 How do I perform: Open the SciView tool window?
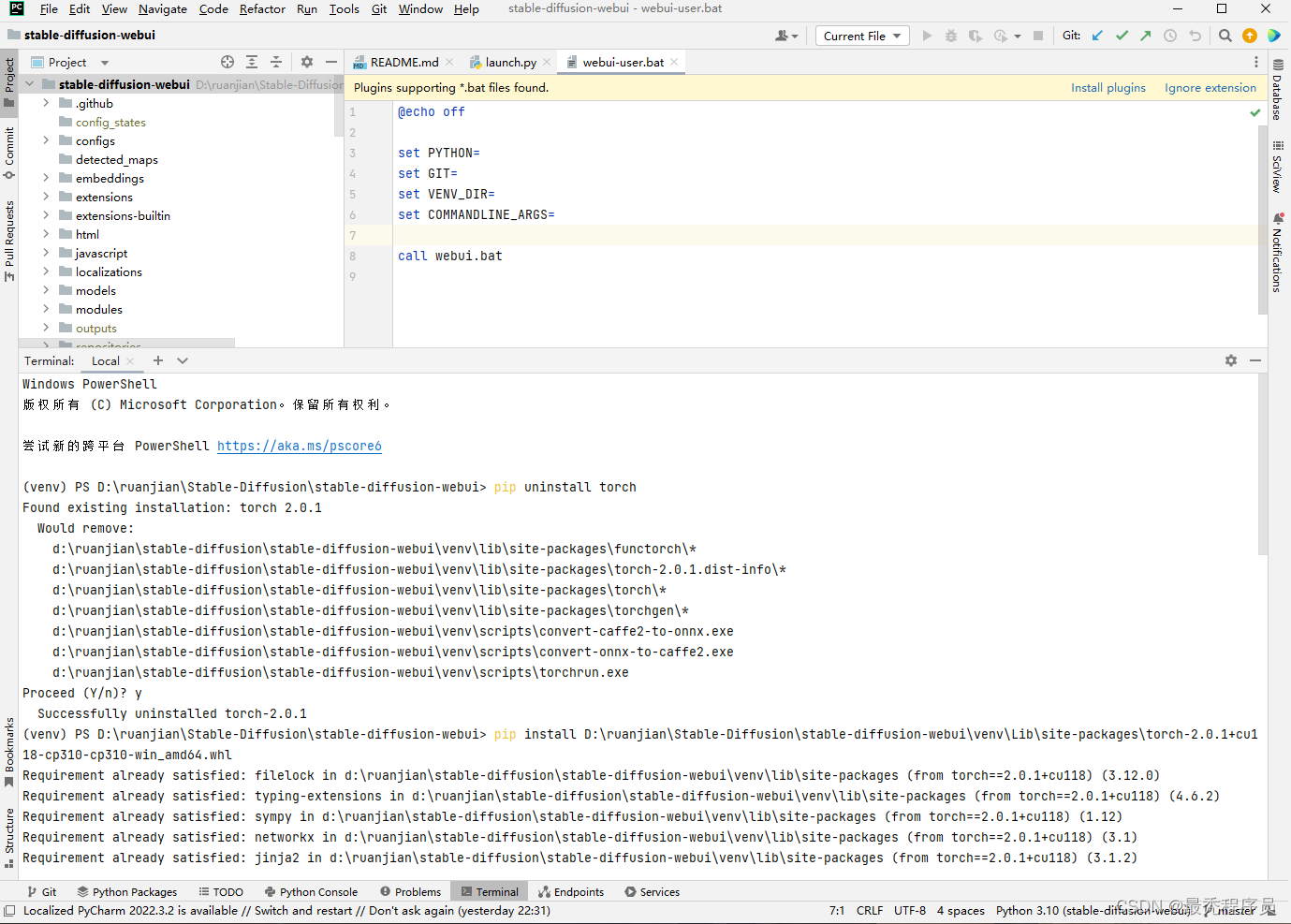tap(1278, 167)
